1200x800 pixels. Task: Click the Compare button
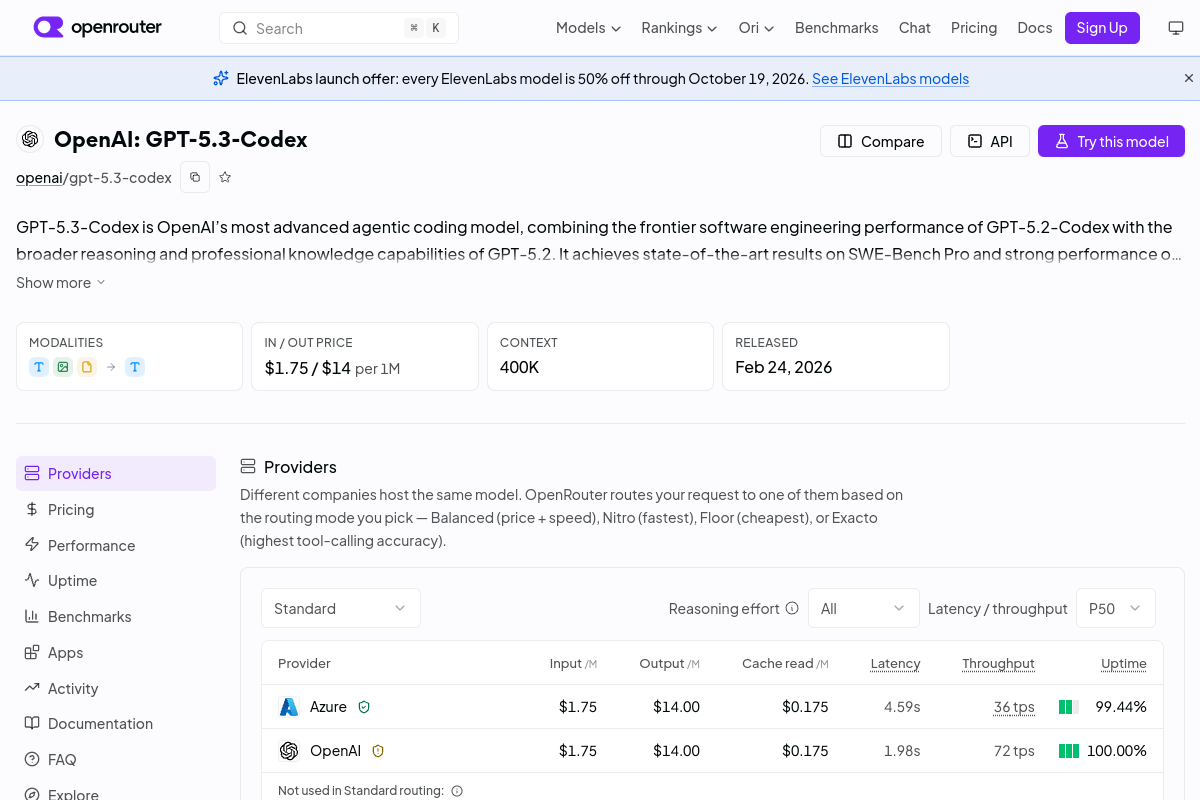881,141
